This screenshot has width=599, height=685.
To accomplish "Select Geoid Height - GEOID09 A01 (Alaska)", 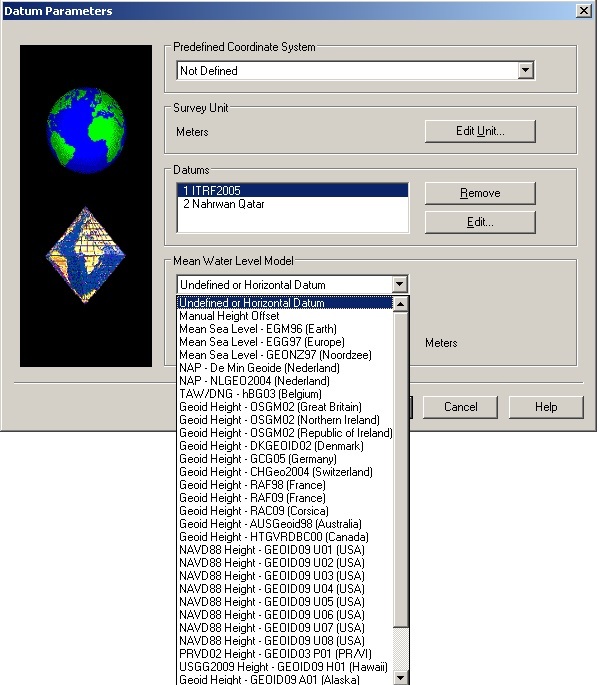I will point(285,679).
